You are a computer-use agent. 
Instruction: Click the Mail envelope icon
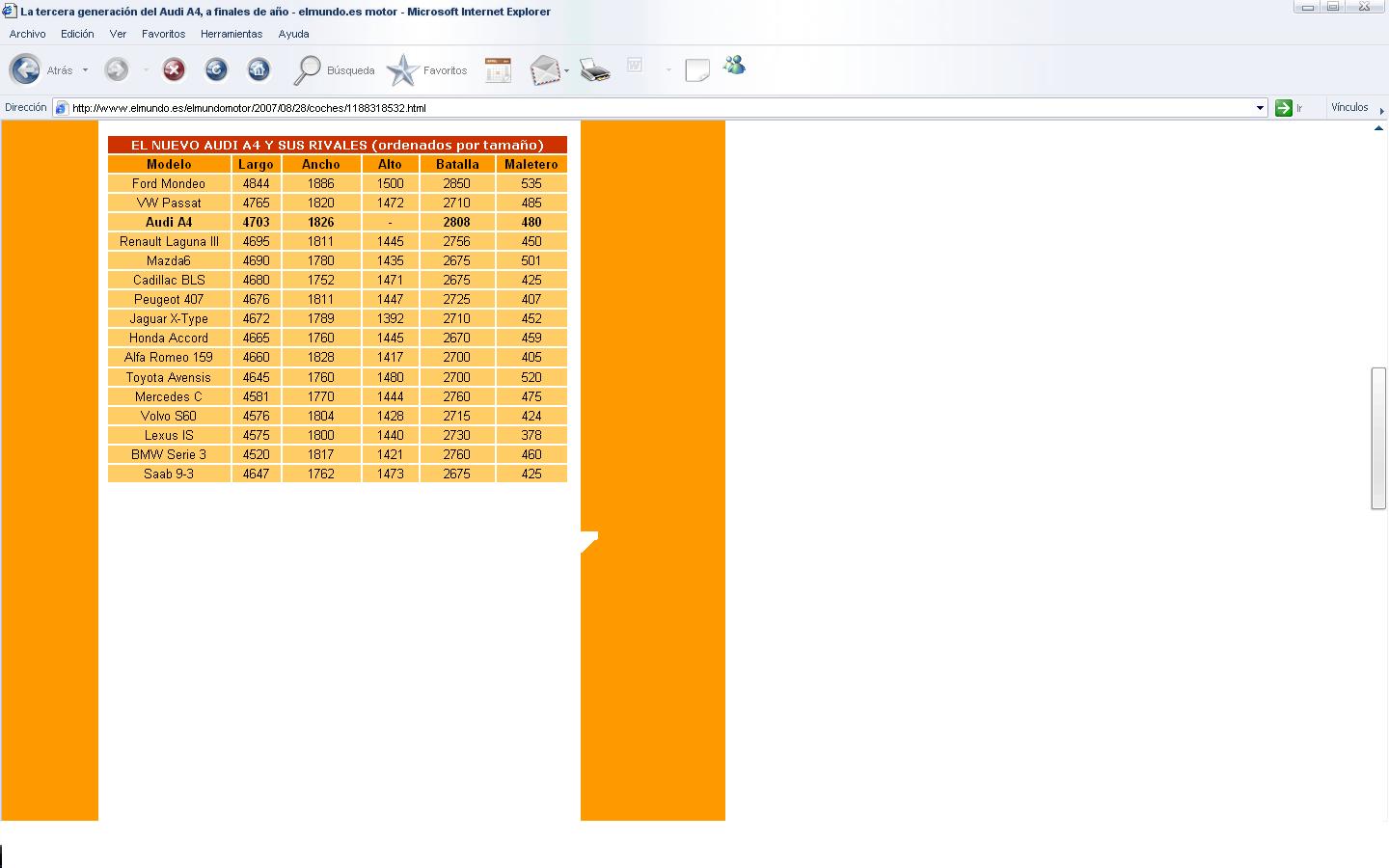pos(544,69)
